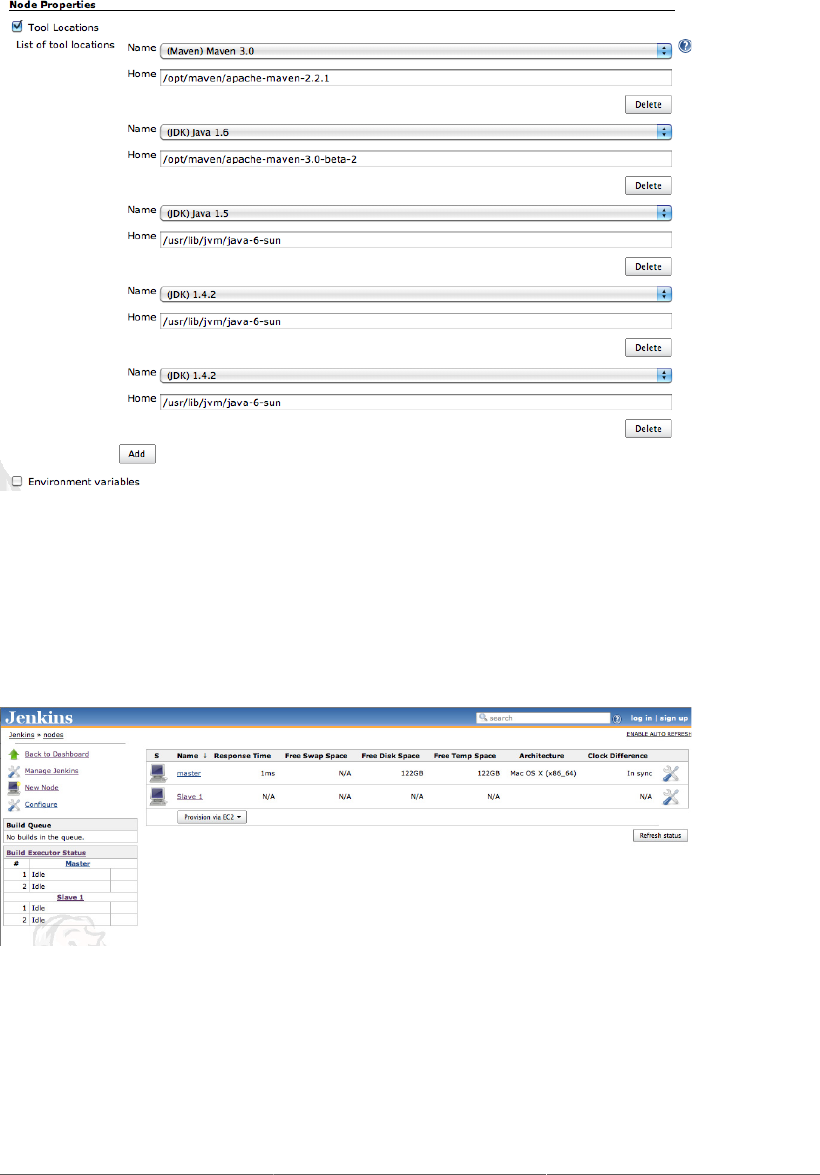Click the log in link
The image size is (820, 1175).
(x=641, y=718)
